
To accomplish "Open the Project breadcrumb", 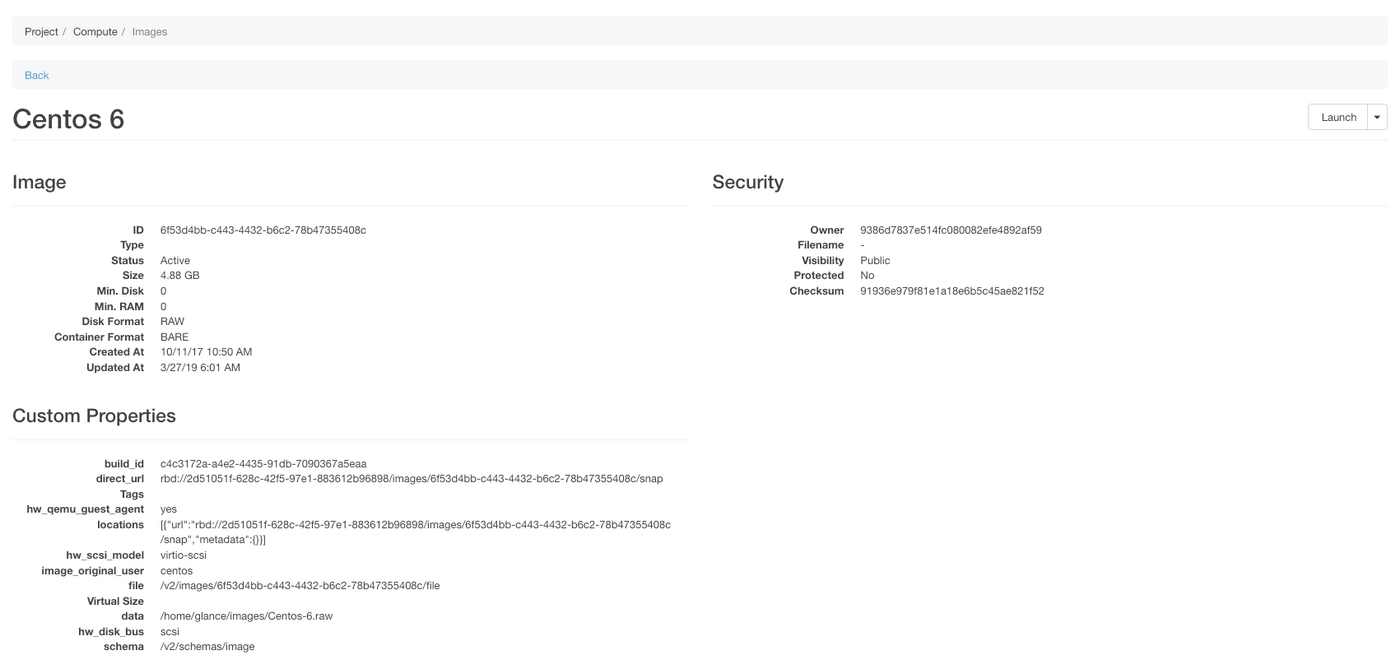I will (41, 32).
